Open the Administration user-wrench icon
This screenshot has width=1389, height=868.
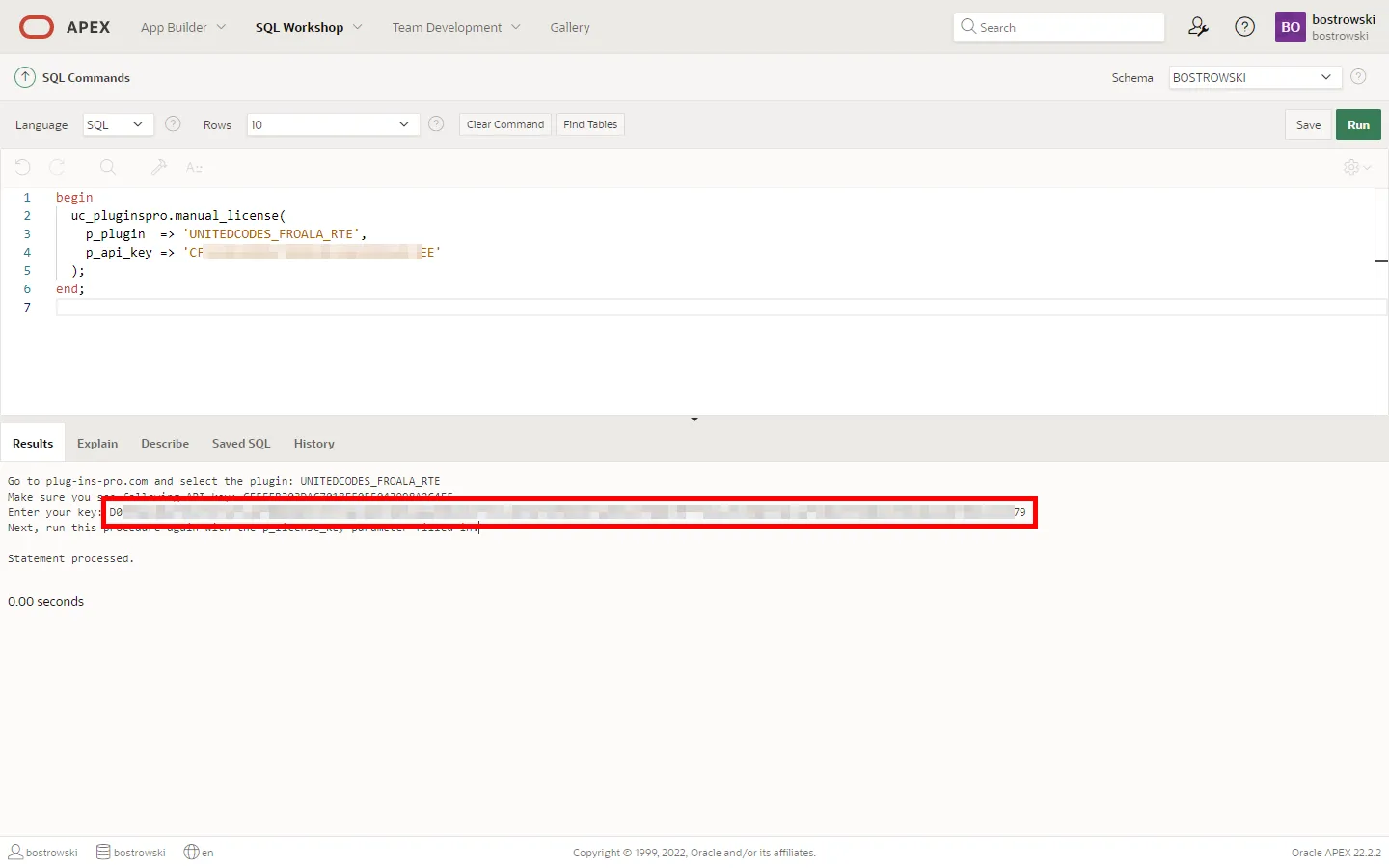click(x=1198, y=27)
